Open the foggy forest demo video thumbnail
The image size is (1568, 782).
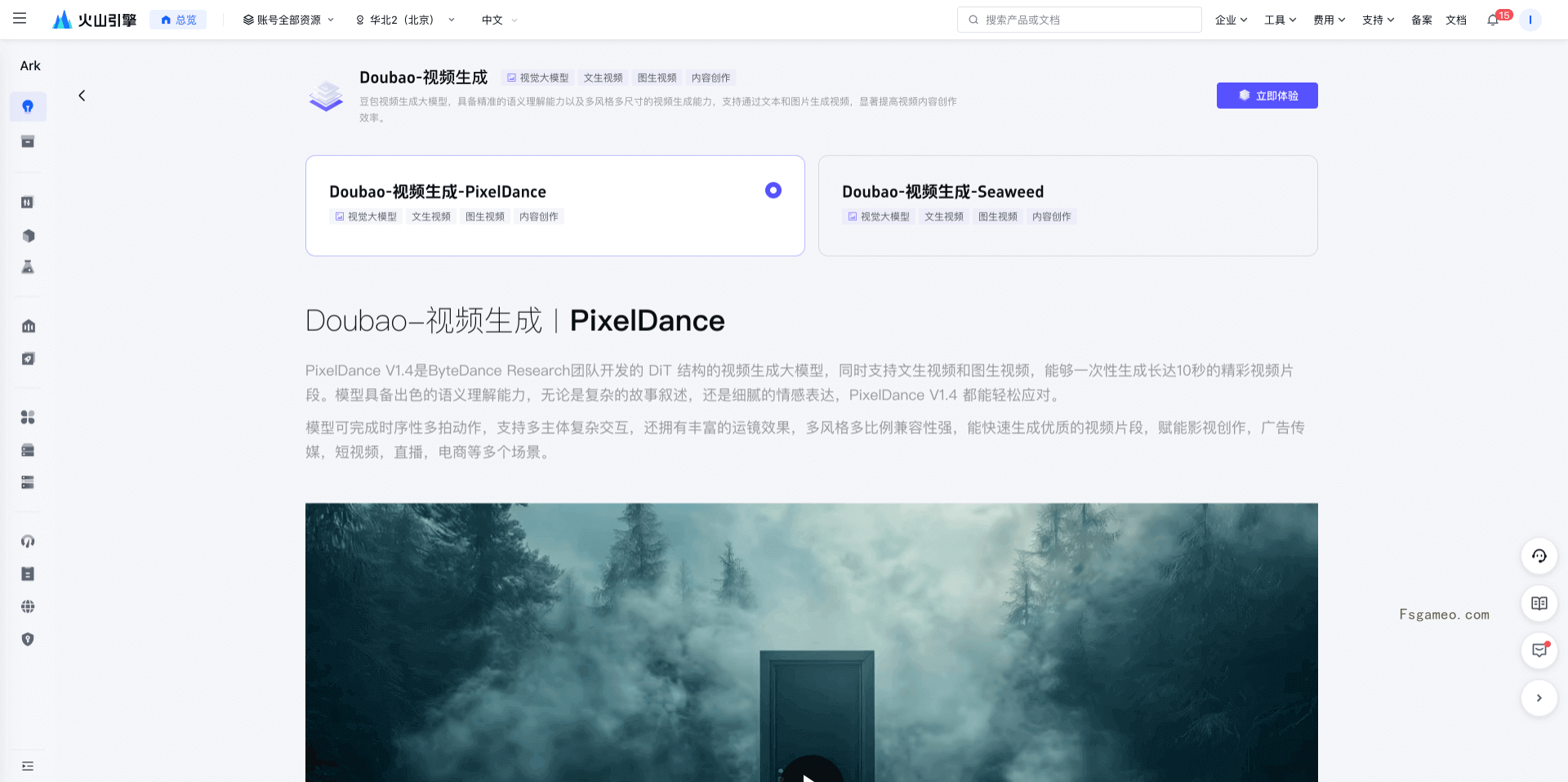click(x=811, y=642)
